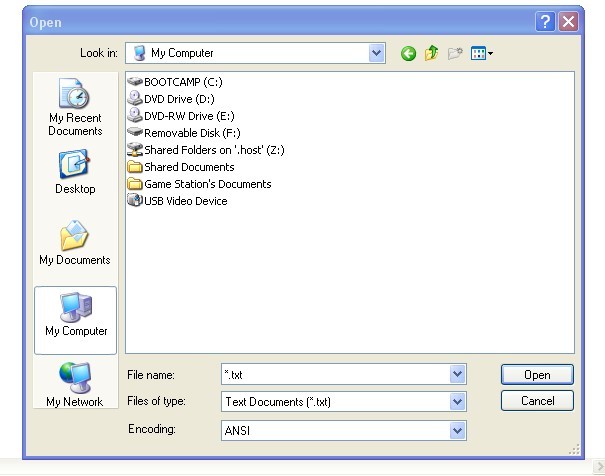Select Removable Disk (F:)
This screenshot has width=605, height=476.
192,133
